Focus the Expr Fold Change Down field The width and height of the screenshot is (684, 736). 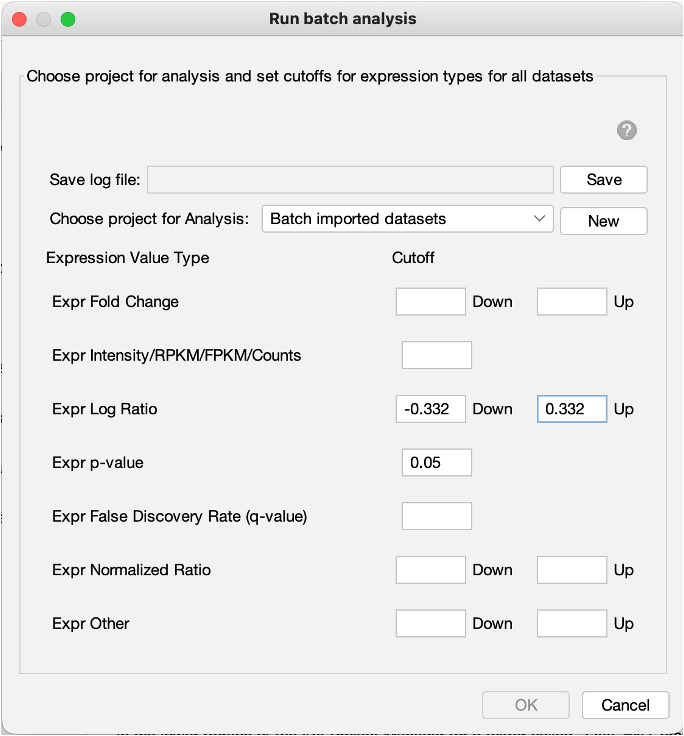(x=430, y=302)
